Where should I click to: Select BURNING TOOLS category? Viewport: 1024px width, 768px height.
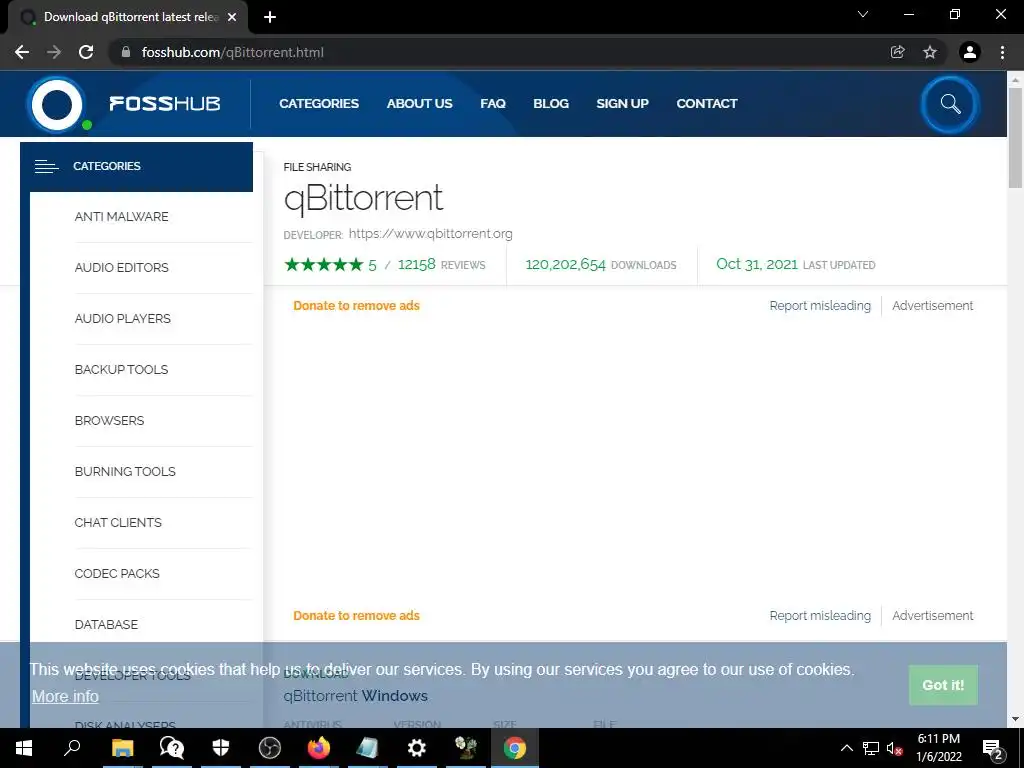click(x=125, y=472)
